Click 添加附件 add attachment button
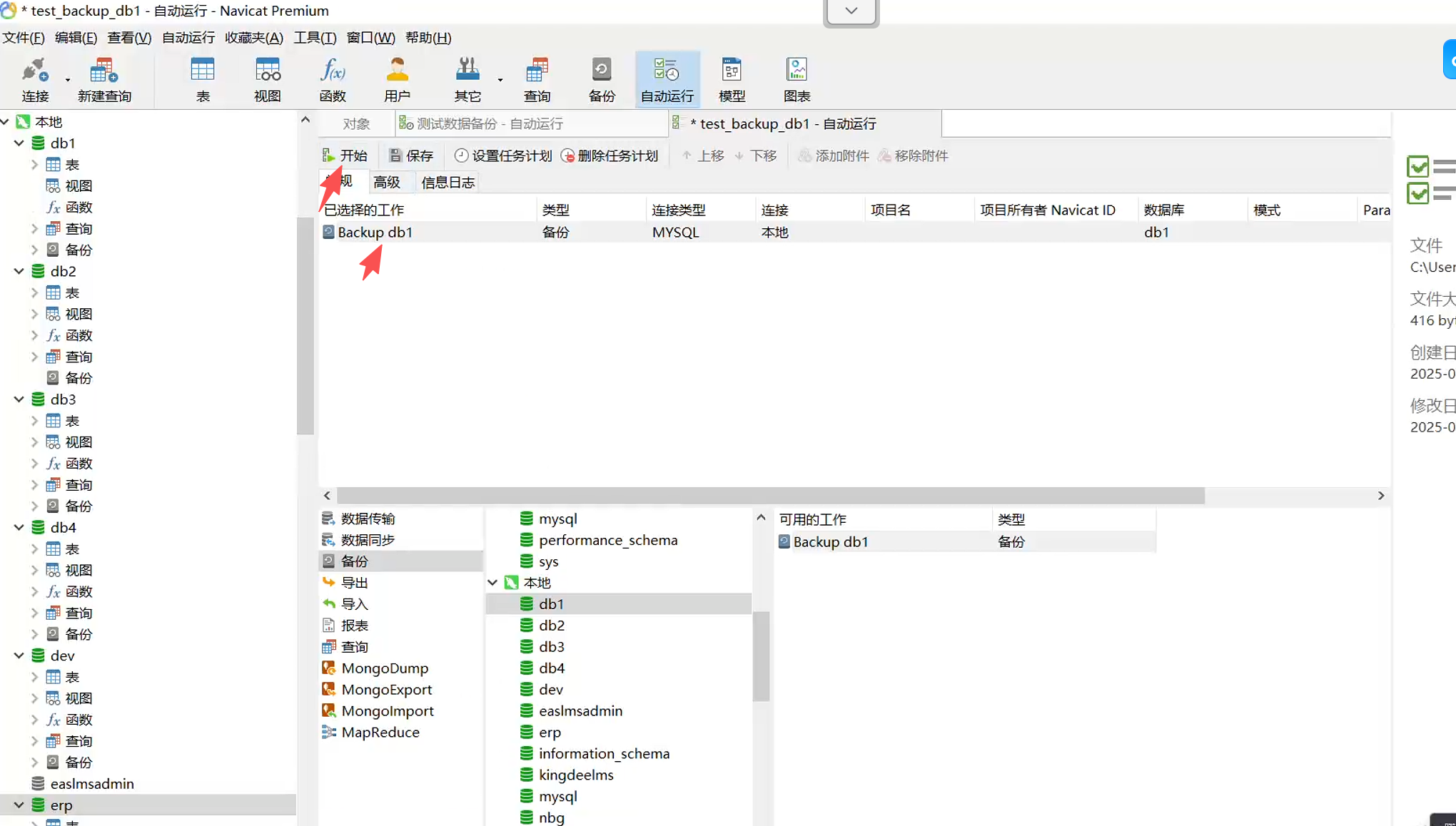 point(834,155)
